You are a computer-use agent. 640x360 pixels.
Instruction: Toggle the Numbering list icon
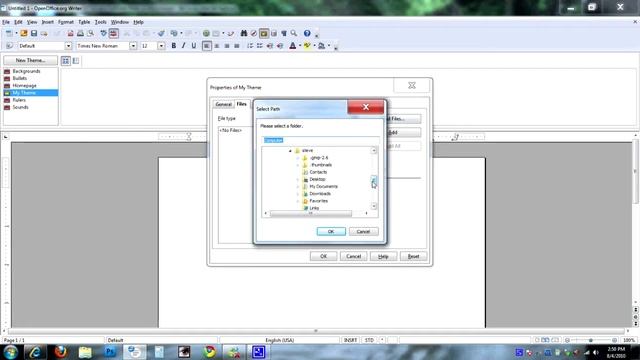point(250,46)
